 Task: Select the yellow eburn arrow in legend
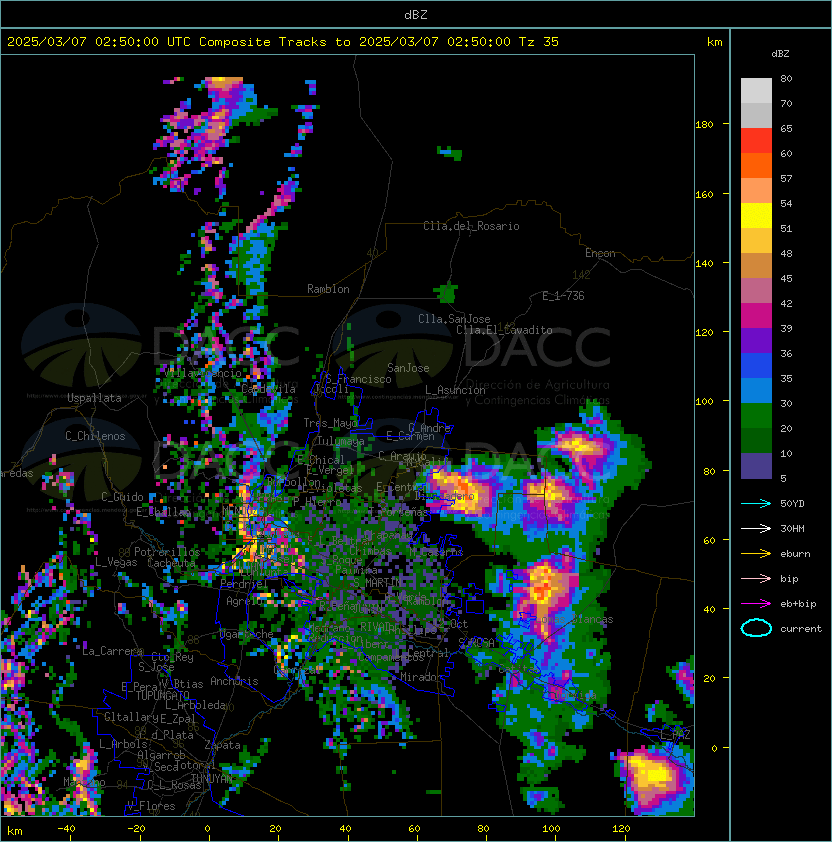[x=756, y=554]
